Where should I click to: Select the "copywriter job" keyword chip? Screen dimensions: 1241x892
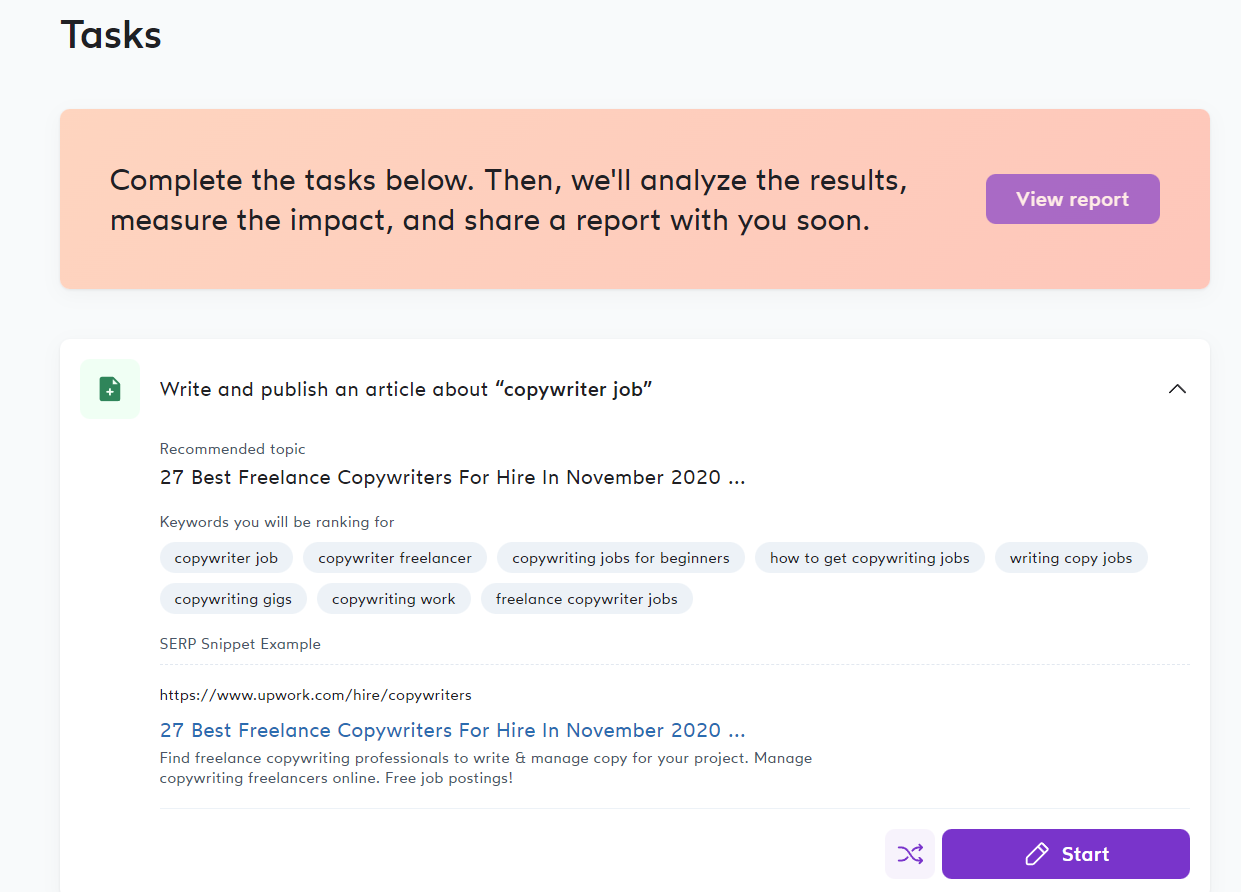pyautogui.click(x=226, y=558)
